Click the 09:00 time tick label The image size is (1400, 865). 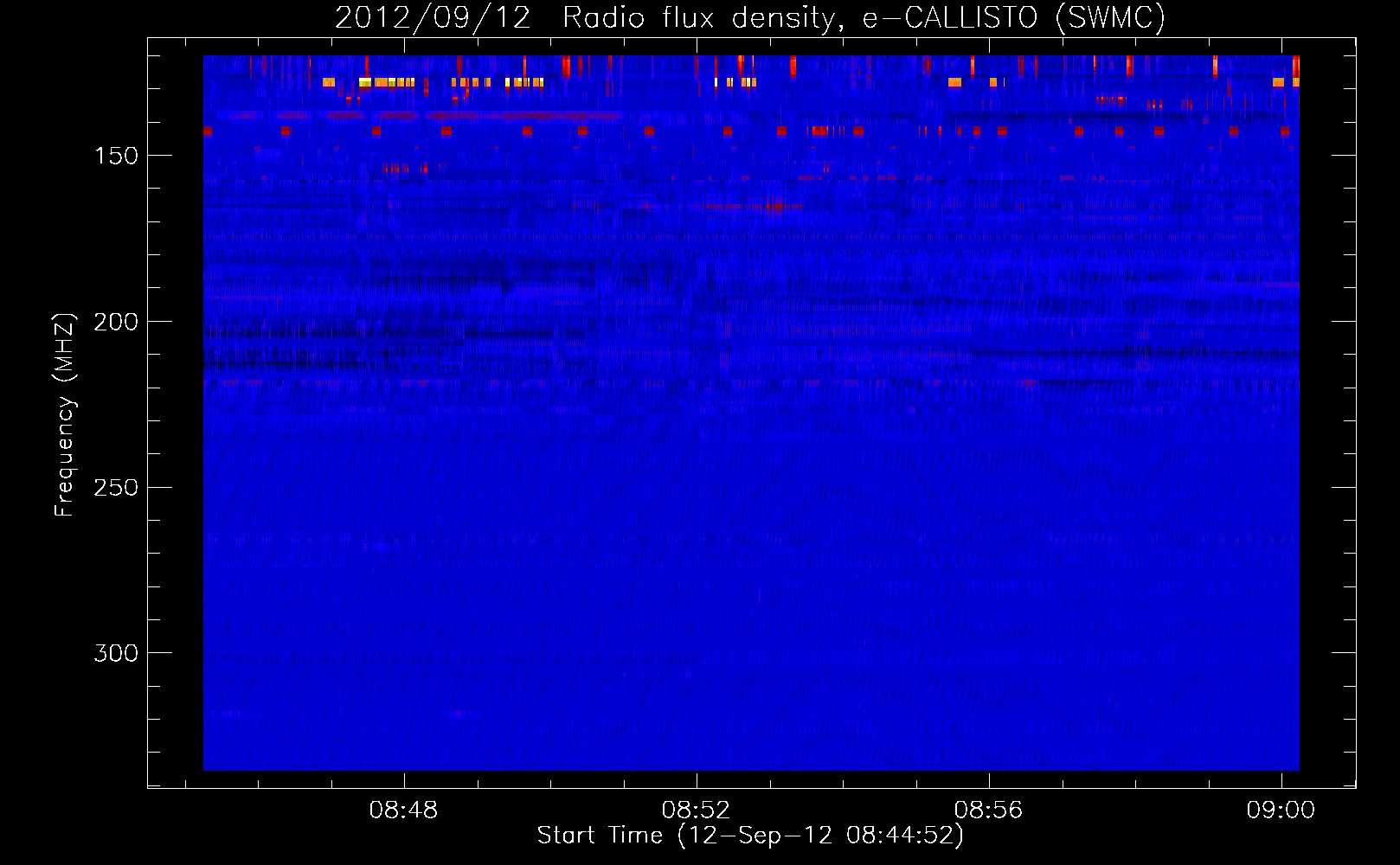click(x=1281, y=811)
